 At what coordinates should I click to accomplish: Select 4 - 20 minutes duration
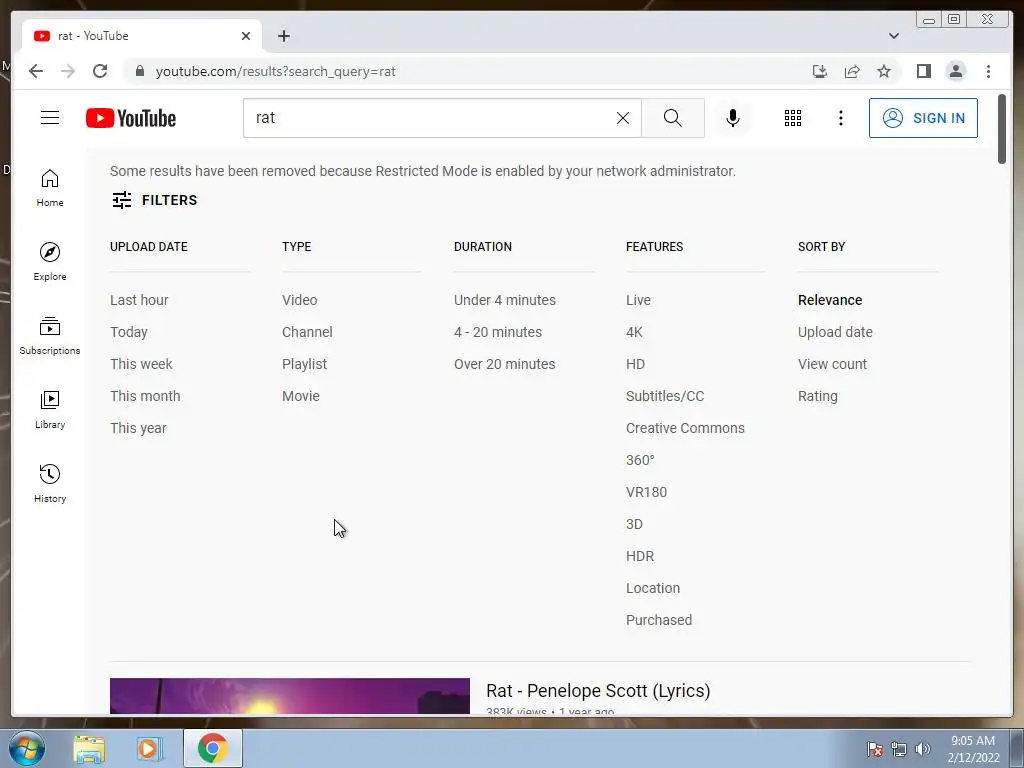click(x=498, y=332)
